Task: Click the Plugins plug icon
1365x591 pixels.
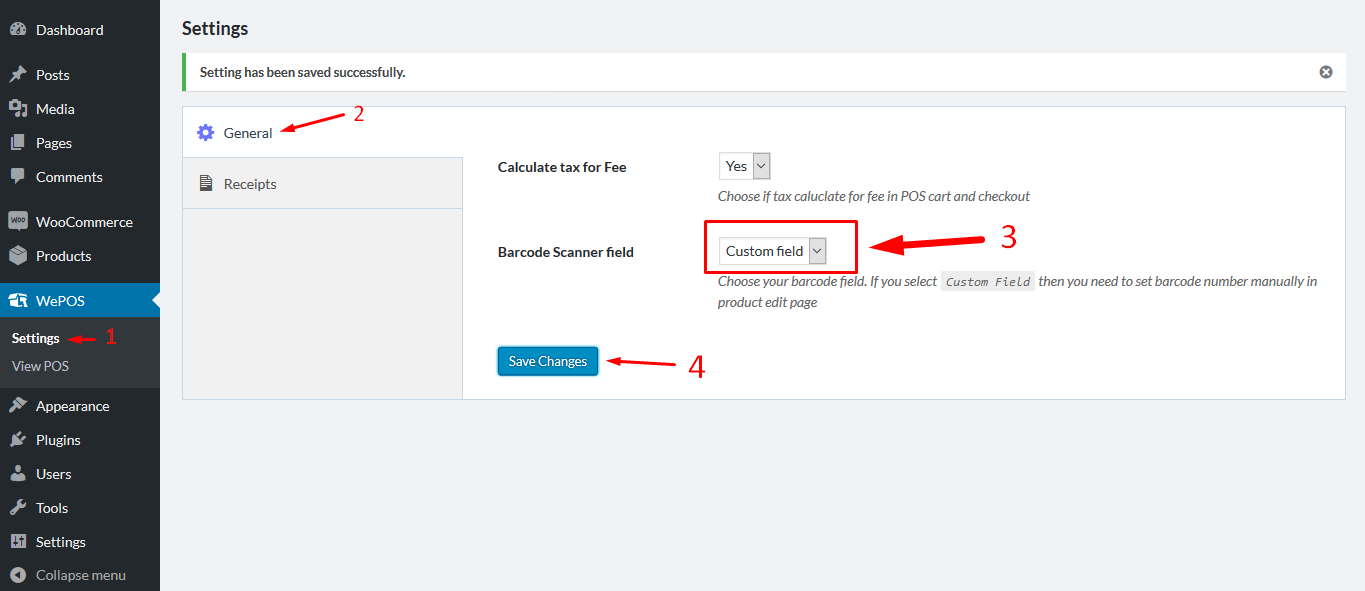Action: point(18,439)
